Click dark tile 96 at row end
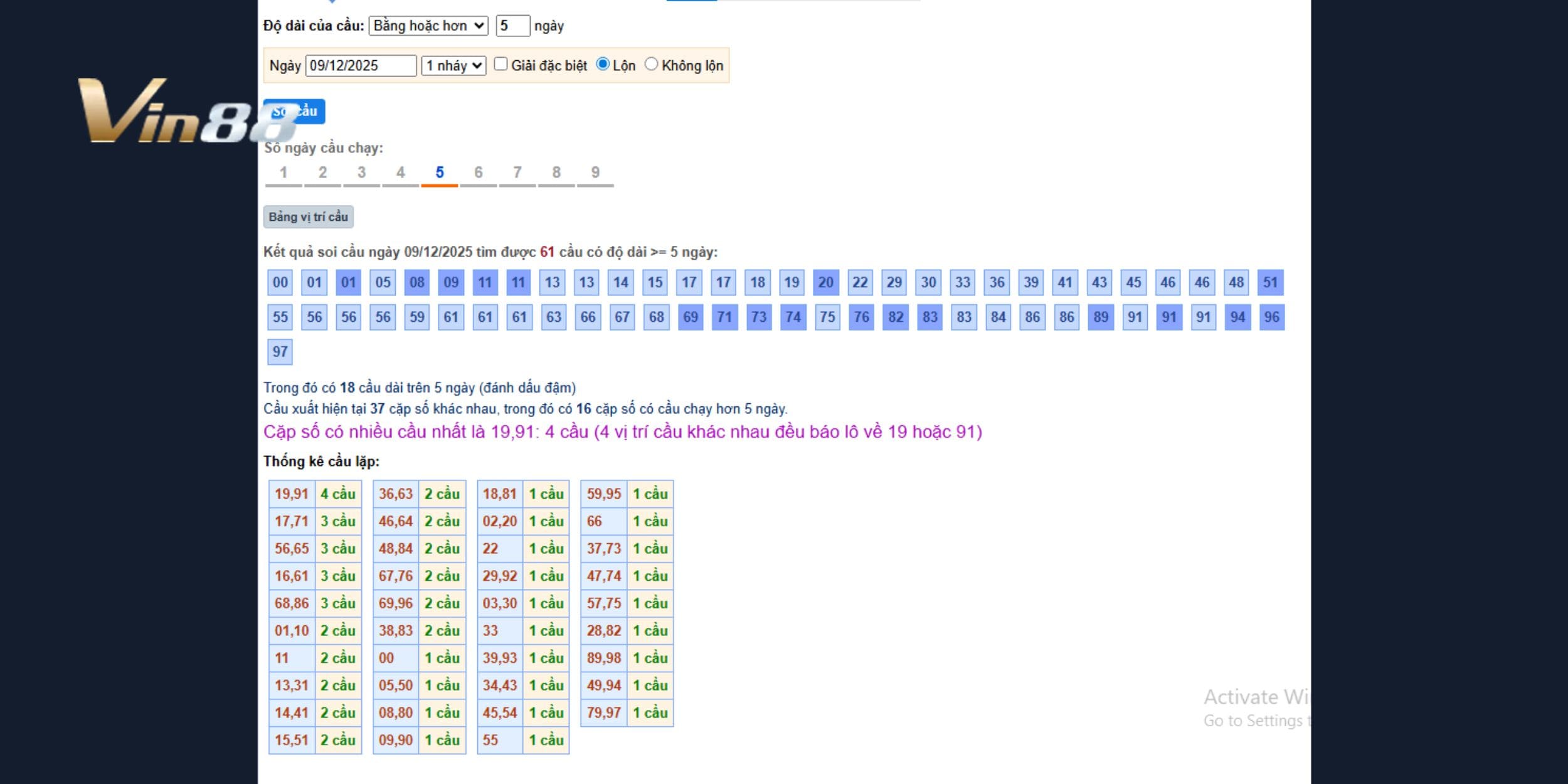The image size is (1568, 784). (x=1271, y=317)
